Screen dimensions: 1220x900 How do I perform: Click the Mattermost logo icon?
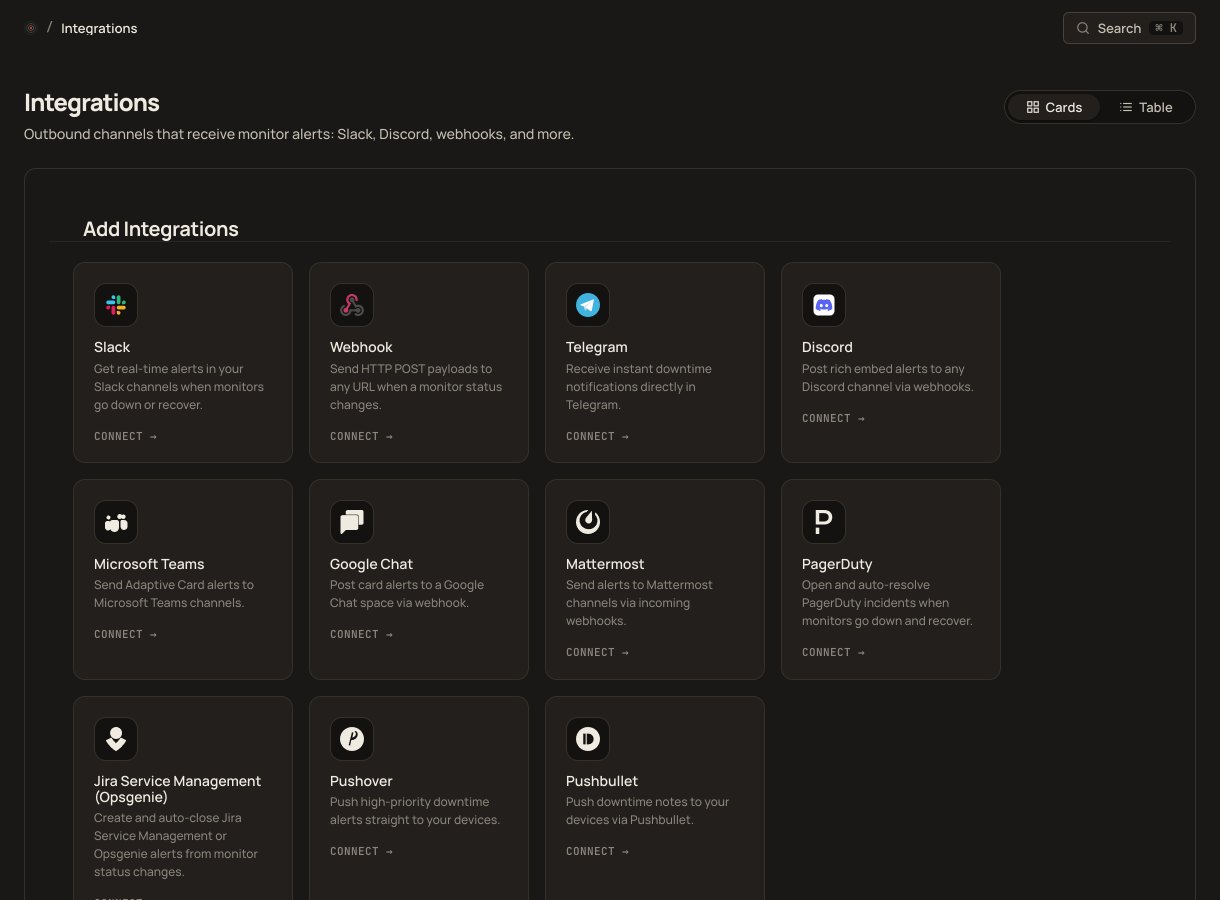point(588,522)
